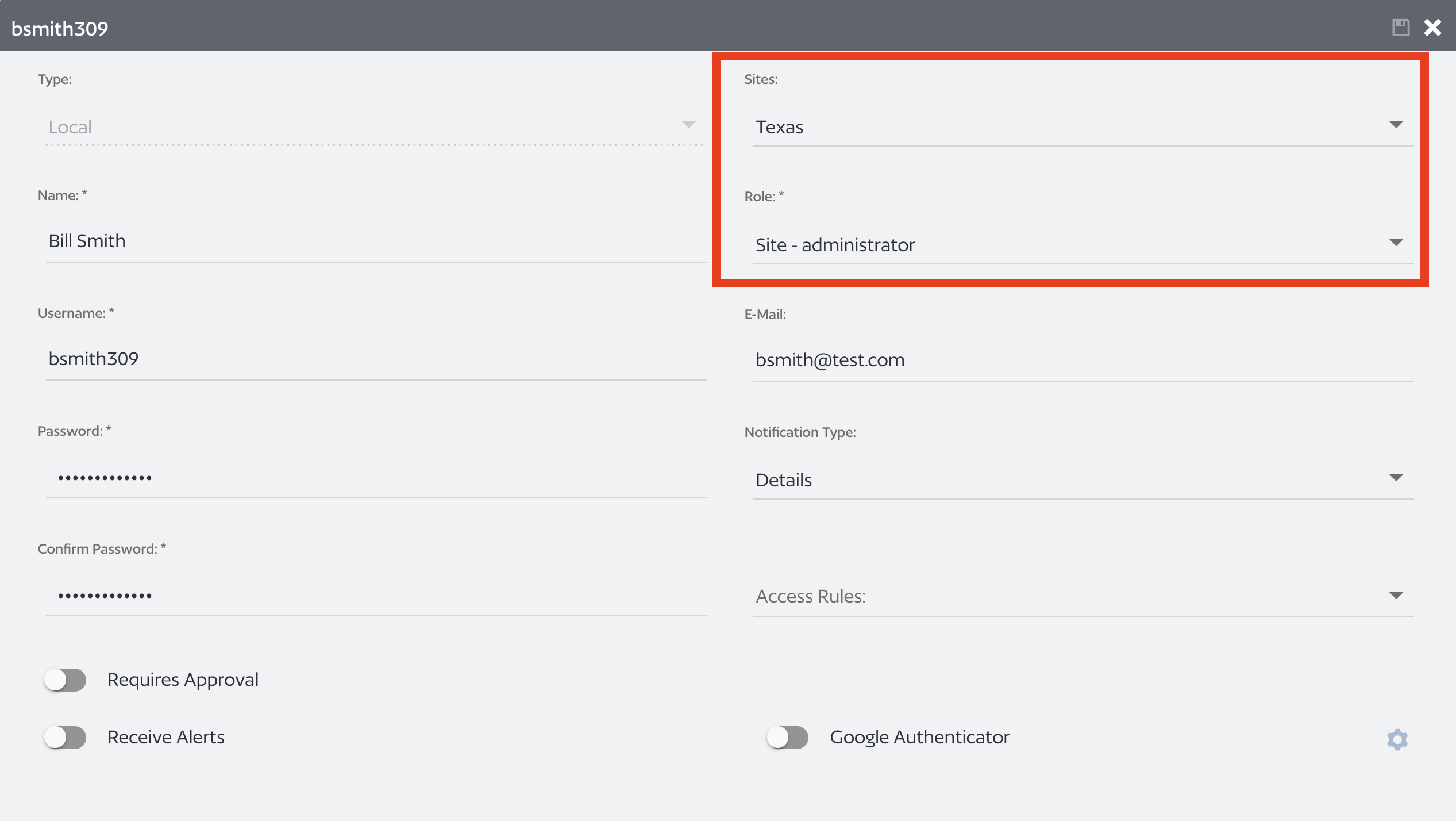Expand the Notification Type dropdown

tap(1397, 477)
